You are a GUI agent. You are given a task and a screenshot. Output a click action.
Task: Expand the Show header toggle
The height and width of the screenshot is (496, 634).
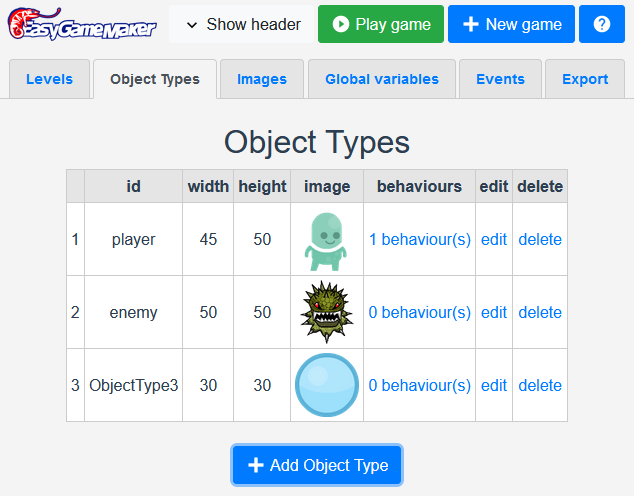click(242, 24)
